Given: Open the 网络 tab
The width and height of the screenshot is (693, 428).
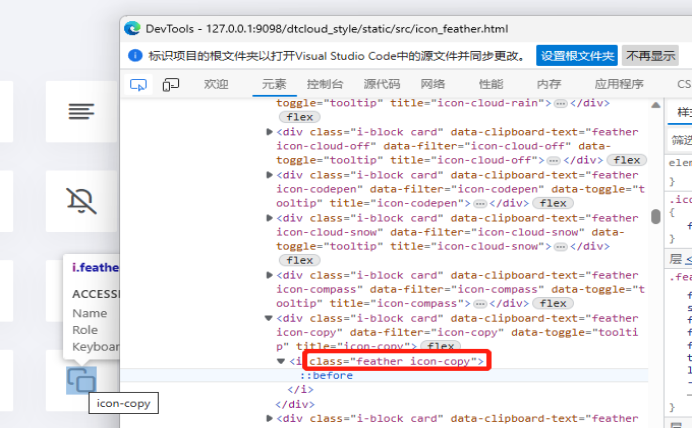Looking at the screenshot, I should click(x=433, y=84).
